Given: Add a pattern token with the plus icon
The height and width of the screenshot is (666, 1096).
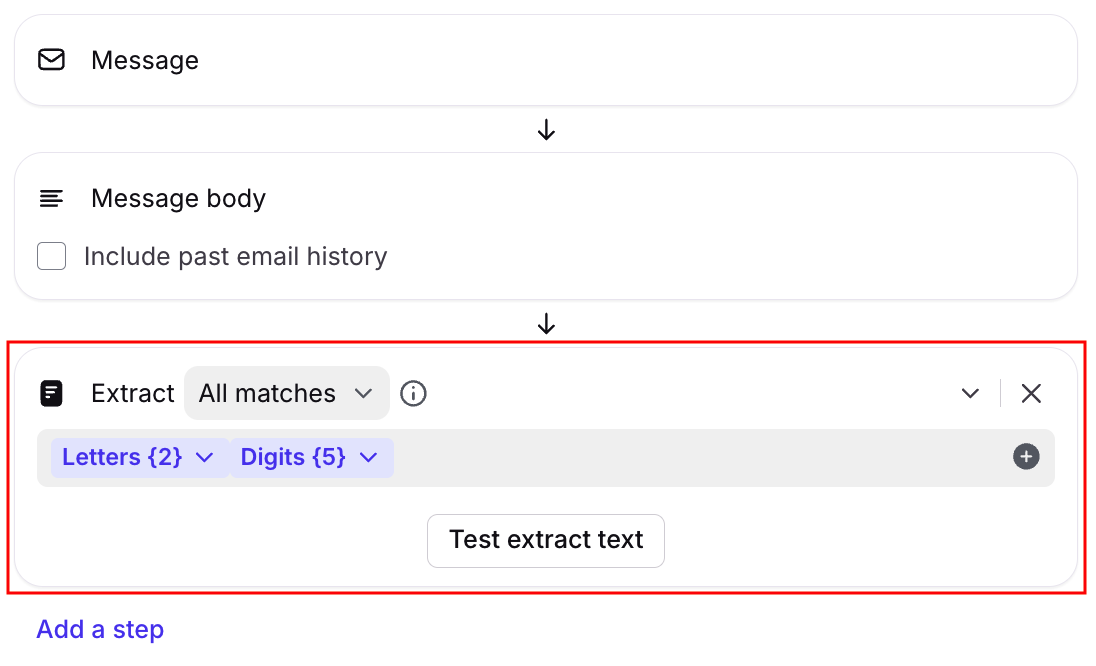Looking at the screenshot, I should pyautogui.click(x=1026, y=457).
